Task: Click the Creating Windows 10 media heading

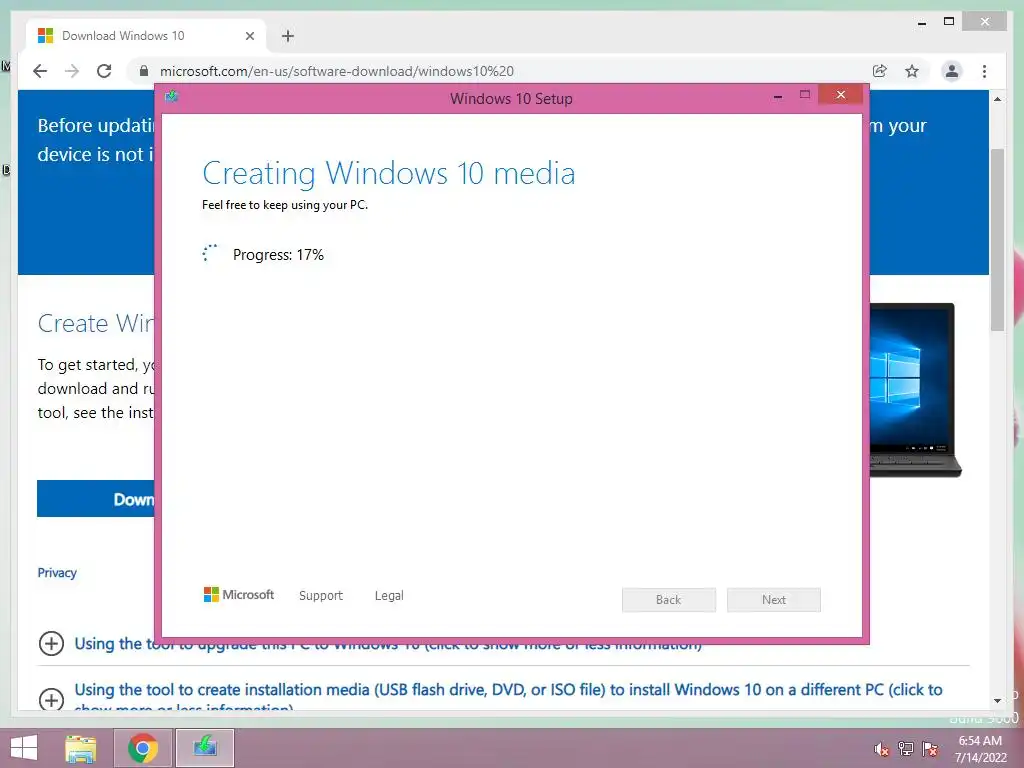Action: tap(389, 174)
